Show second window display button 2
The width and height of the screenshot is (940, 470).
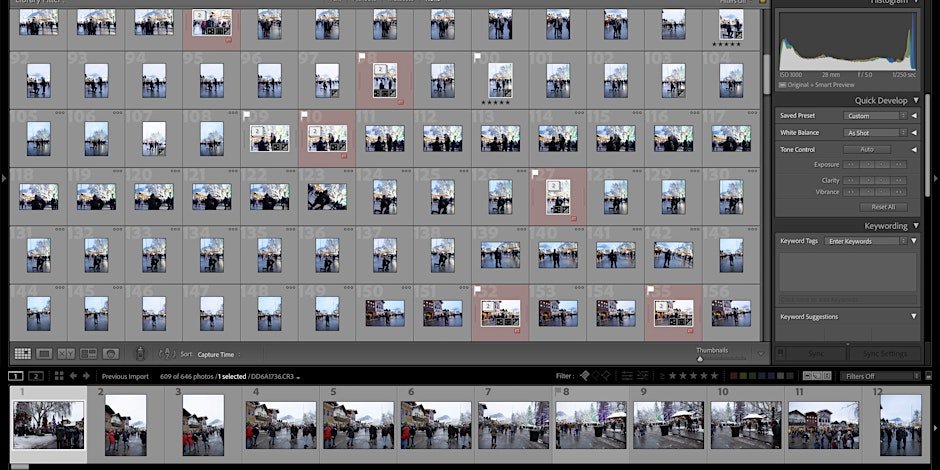(36, 376)
